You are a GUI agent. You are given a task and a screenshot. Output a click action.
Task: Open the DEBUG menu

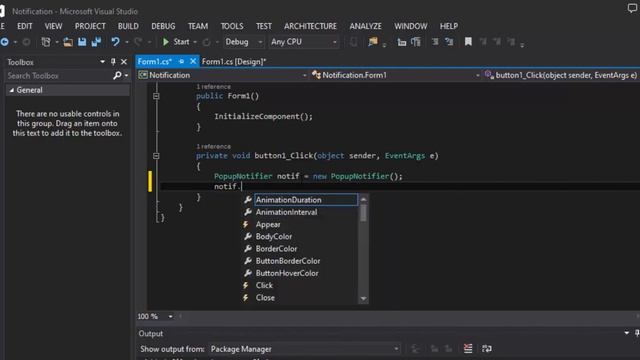163,26
